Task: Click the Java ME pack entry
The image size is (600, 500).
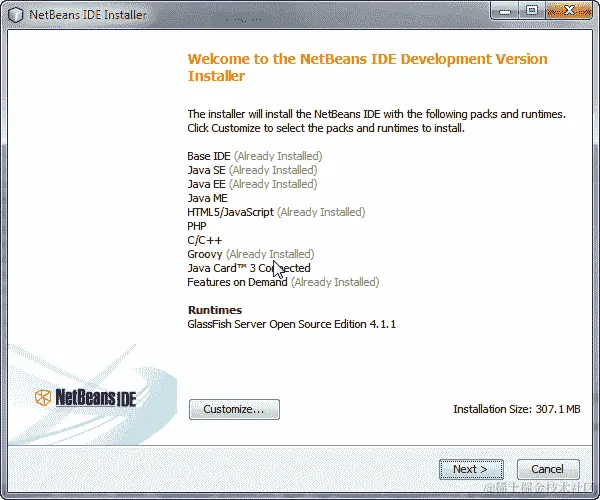Action: pyautogui.click(x=207, y=198)
